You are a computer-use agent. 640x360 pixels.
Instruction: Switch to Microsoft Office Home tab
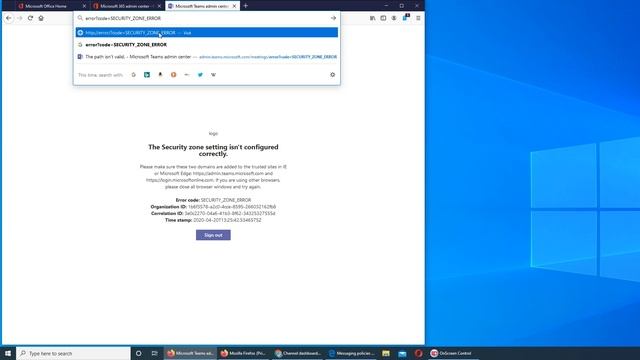click(52, 6)
